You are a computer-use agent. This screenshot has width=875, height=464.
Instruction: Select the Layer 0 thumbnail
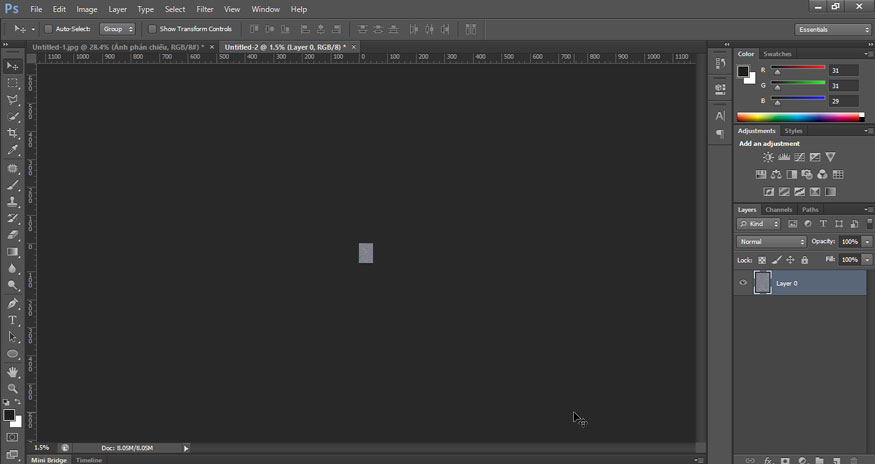(762, 283)
